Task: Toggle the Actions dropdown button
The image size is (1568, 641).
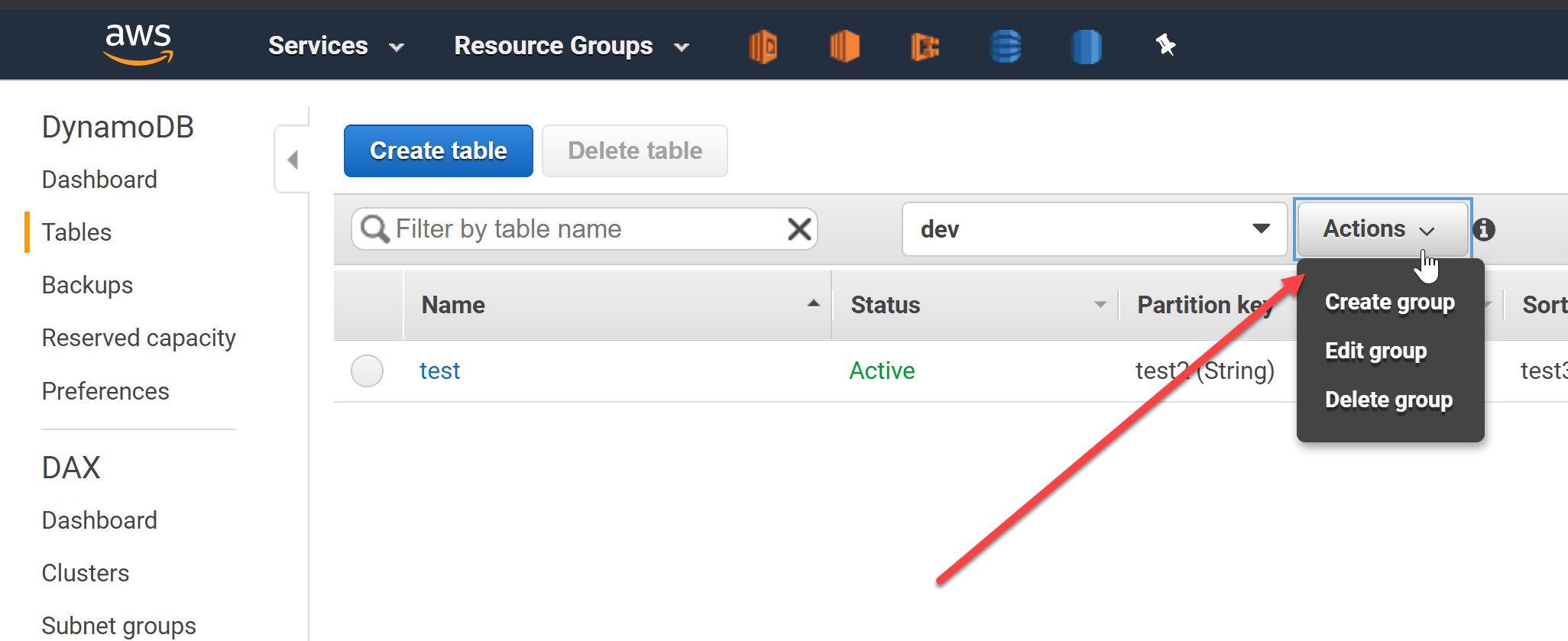Action: [x=1382, y=229]
